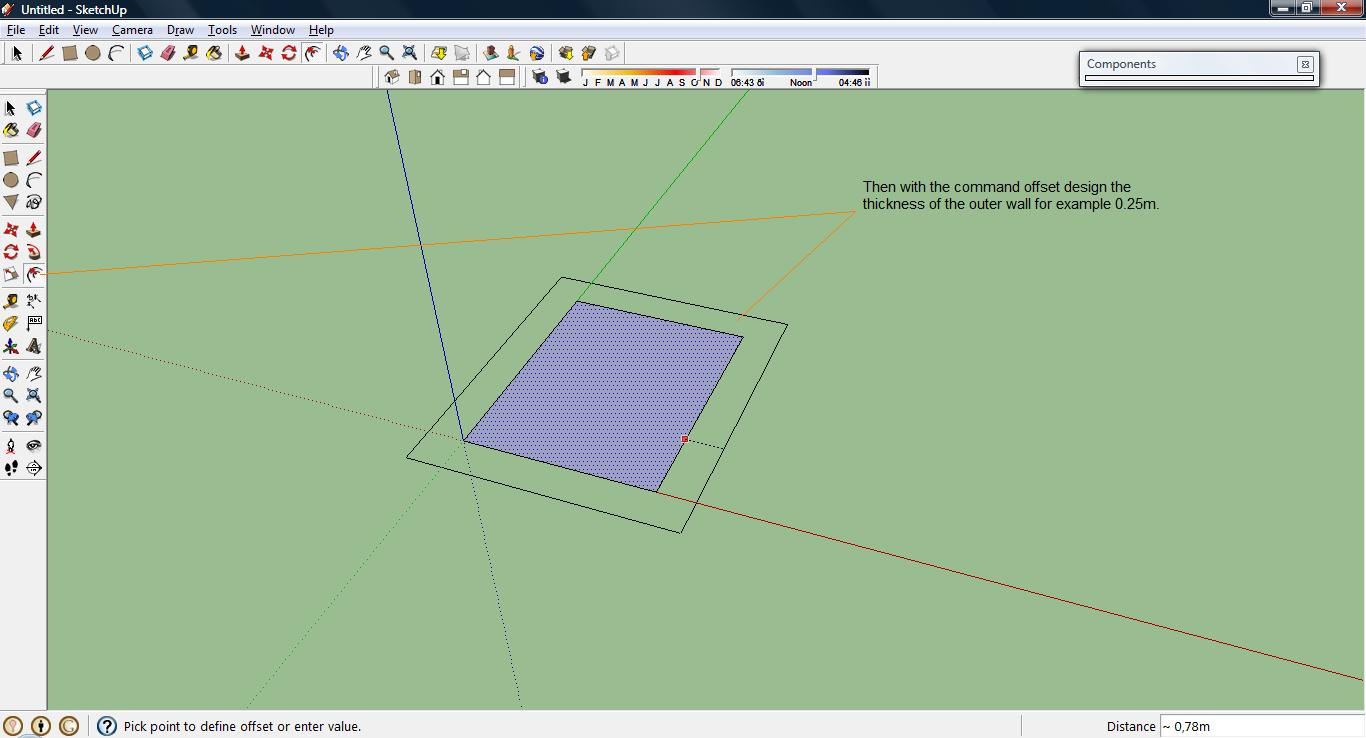Image resolution: width=1366 pixels, height=738 pixels.
Task: Switch to the Top view
Action: [414, 76]
